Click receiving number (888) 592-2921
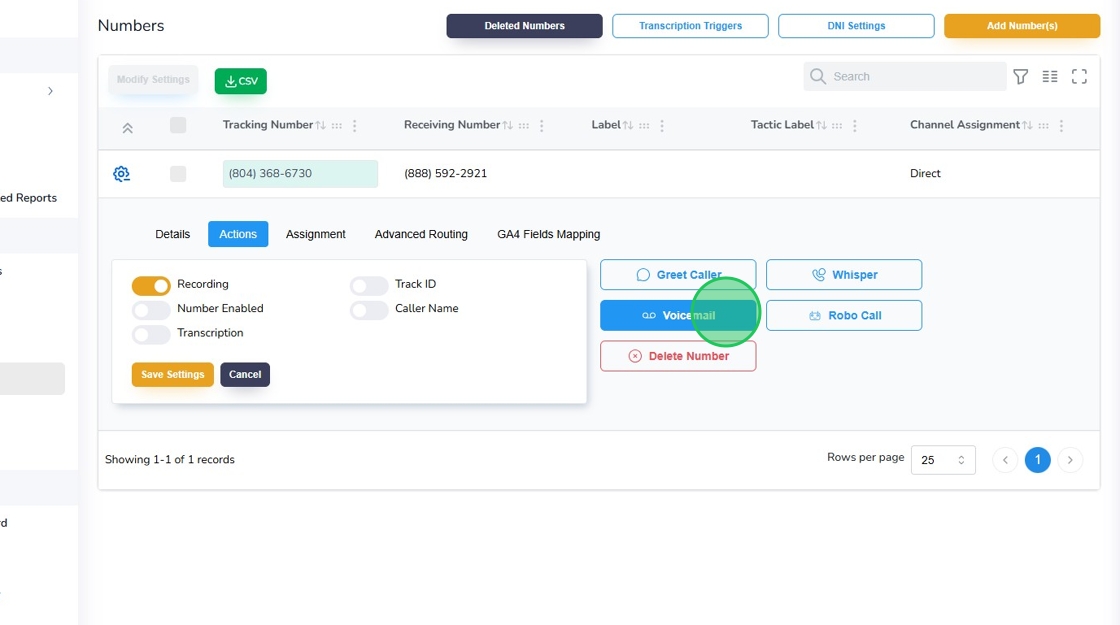The image size is (1120, 625). [446, 174]
